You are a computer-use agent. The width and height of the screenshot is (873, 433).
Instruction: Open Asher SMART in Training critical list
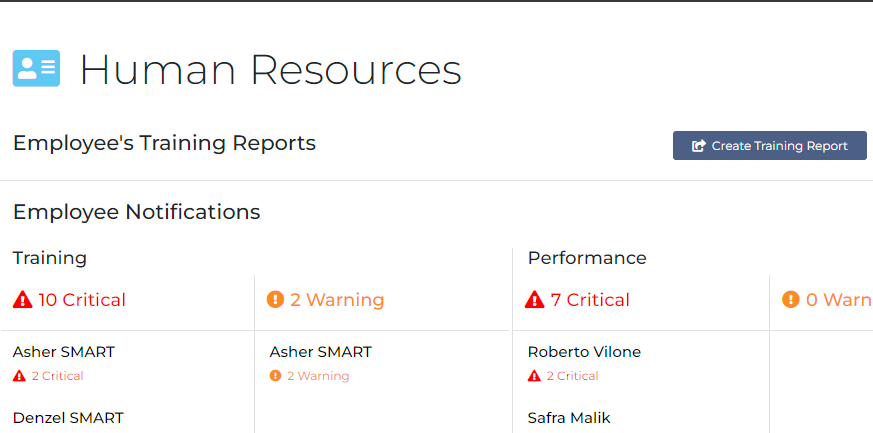[x=63, y=352]
